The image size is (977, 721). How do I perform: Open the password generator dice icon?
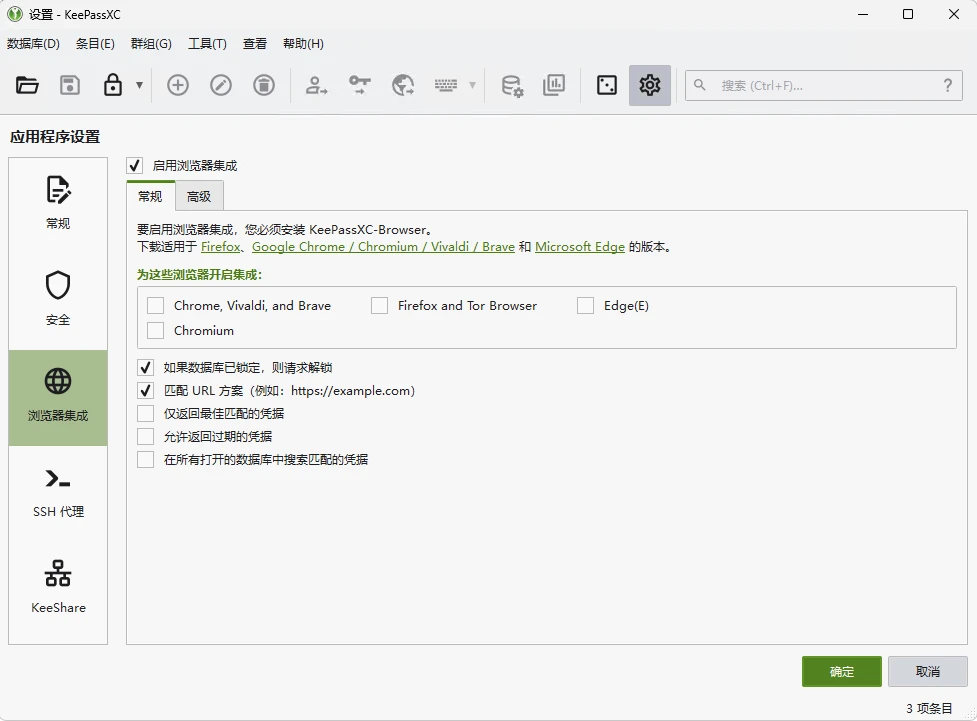tap(607, 85)
